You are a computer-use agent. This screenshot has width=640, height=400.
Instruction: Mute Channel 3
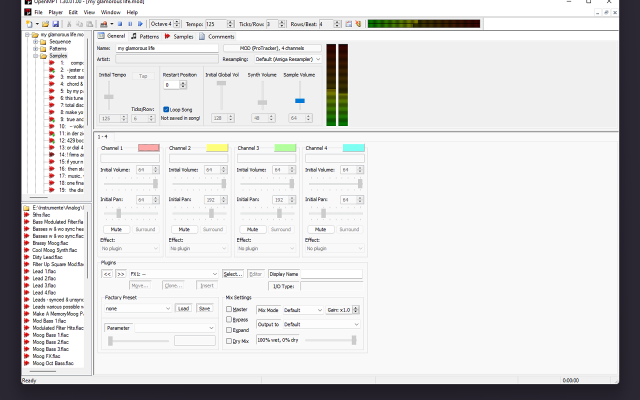(253, 229)
